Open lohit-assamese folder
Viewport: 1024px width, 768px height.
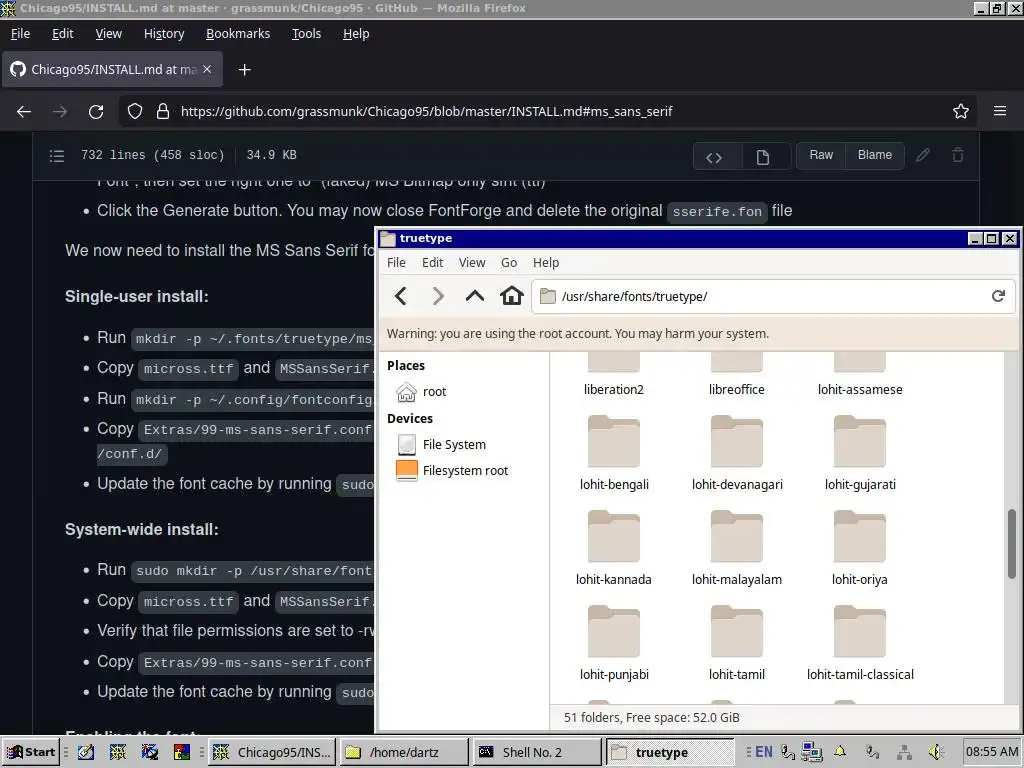[860, 375]
